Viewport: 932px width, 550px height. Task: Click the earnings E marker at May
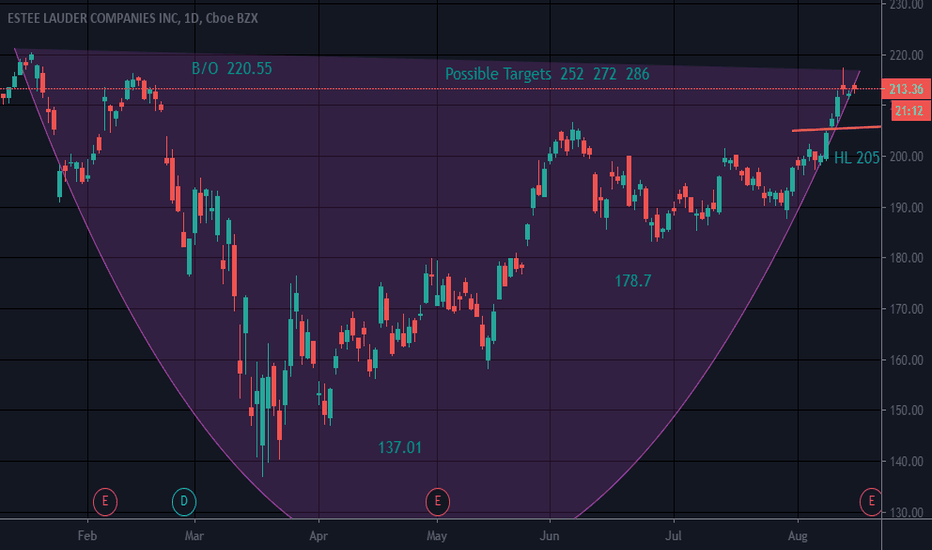[x=437, y=501]
